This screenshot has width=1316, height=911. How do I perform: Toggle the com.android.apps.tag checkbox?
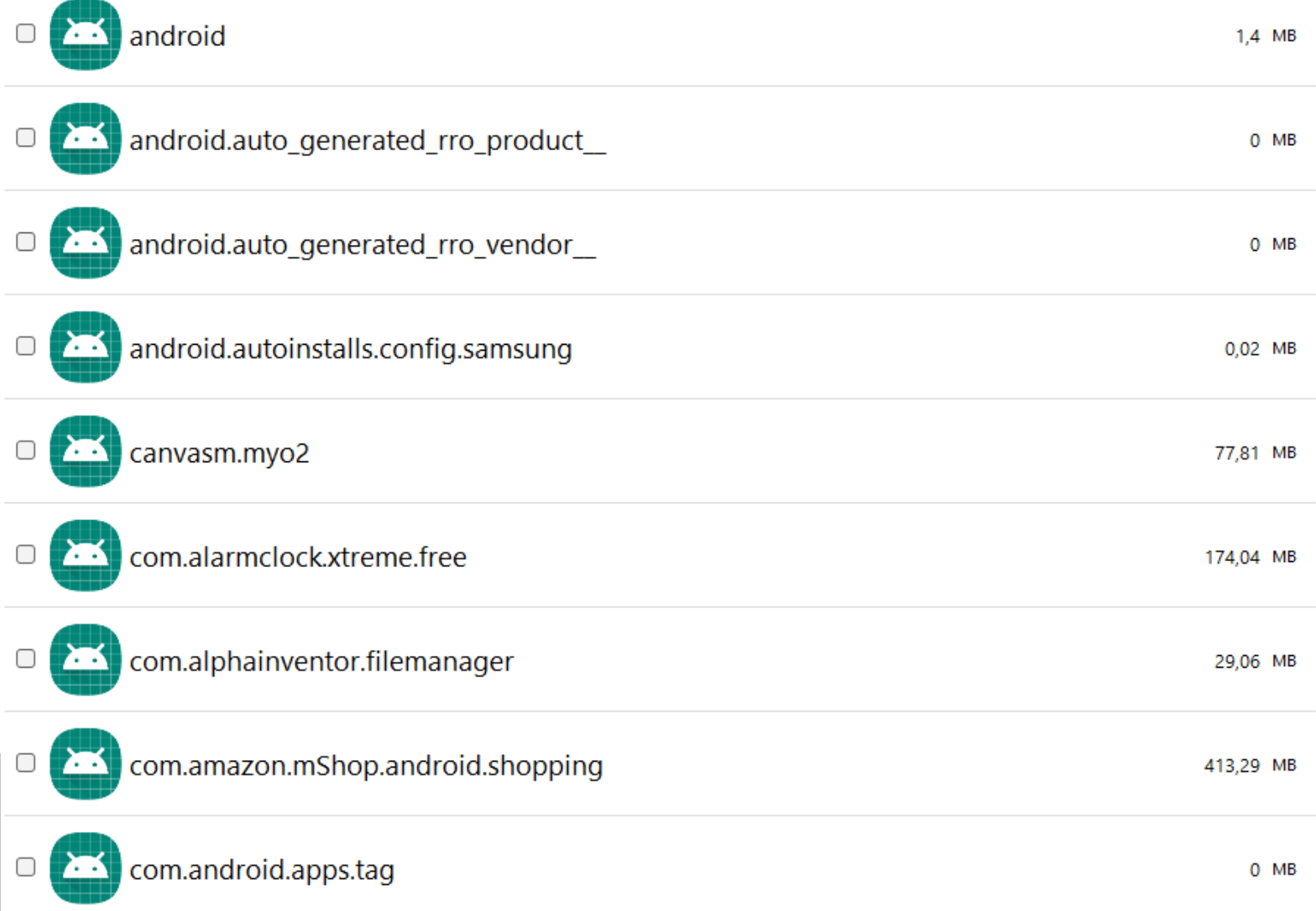click(26, 867)
